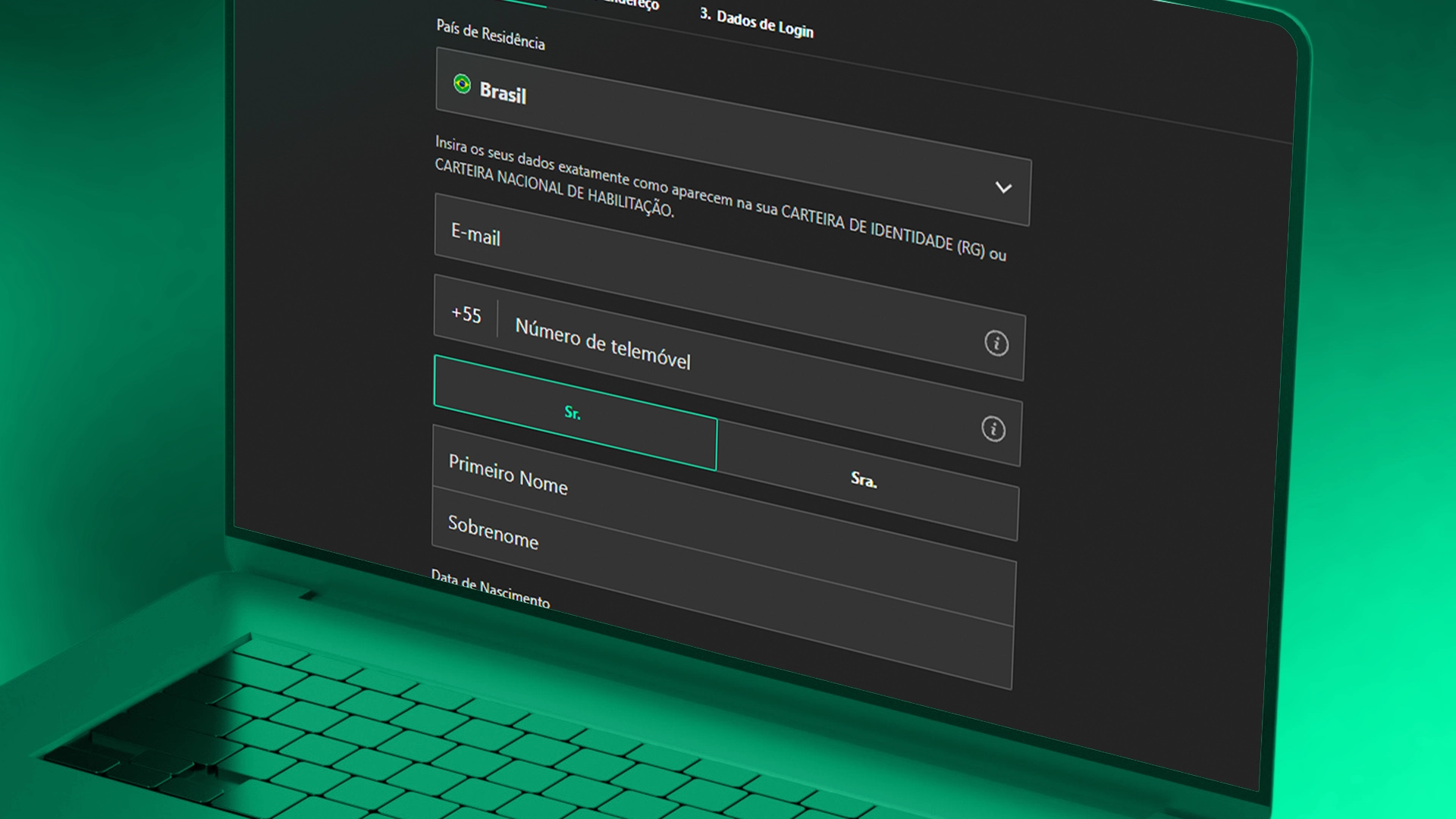Viewport: 1456px width, 819px height.
Task: Select the Sr. title option
Action: [x=575, y=413]
